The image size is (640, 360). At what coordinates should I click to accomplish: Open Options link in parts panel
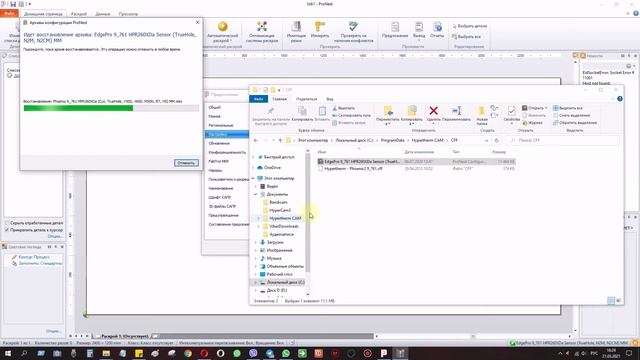[55, 236]
